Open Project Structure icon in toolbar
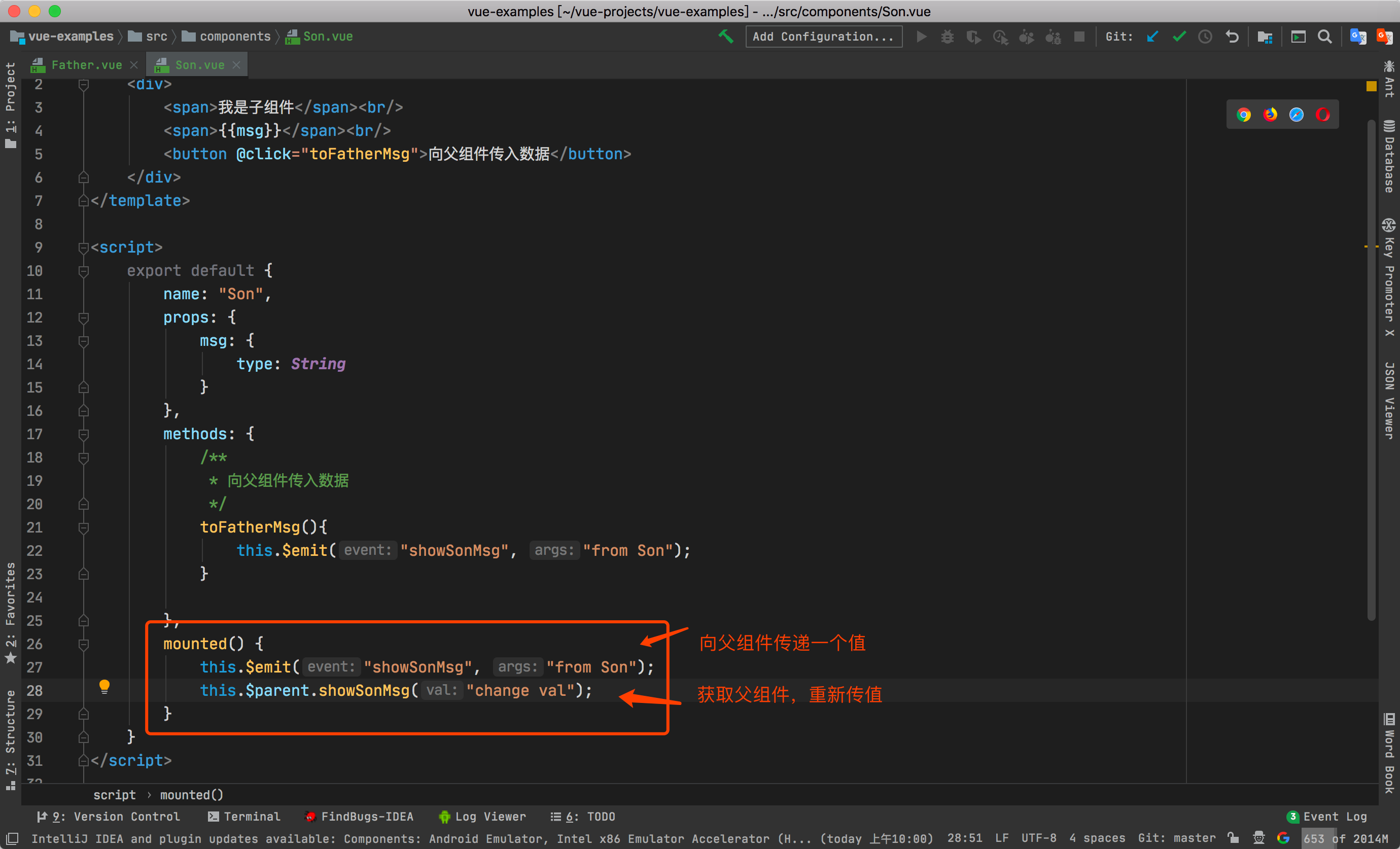The width and height of the screenshot is (1400, 849). [x=1265, y=37]
